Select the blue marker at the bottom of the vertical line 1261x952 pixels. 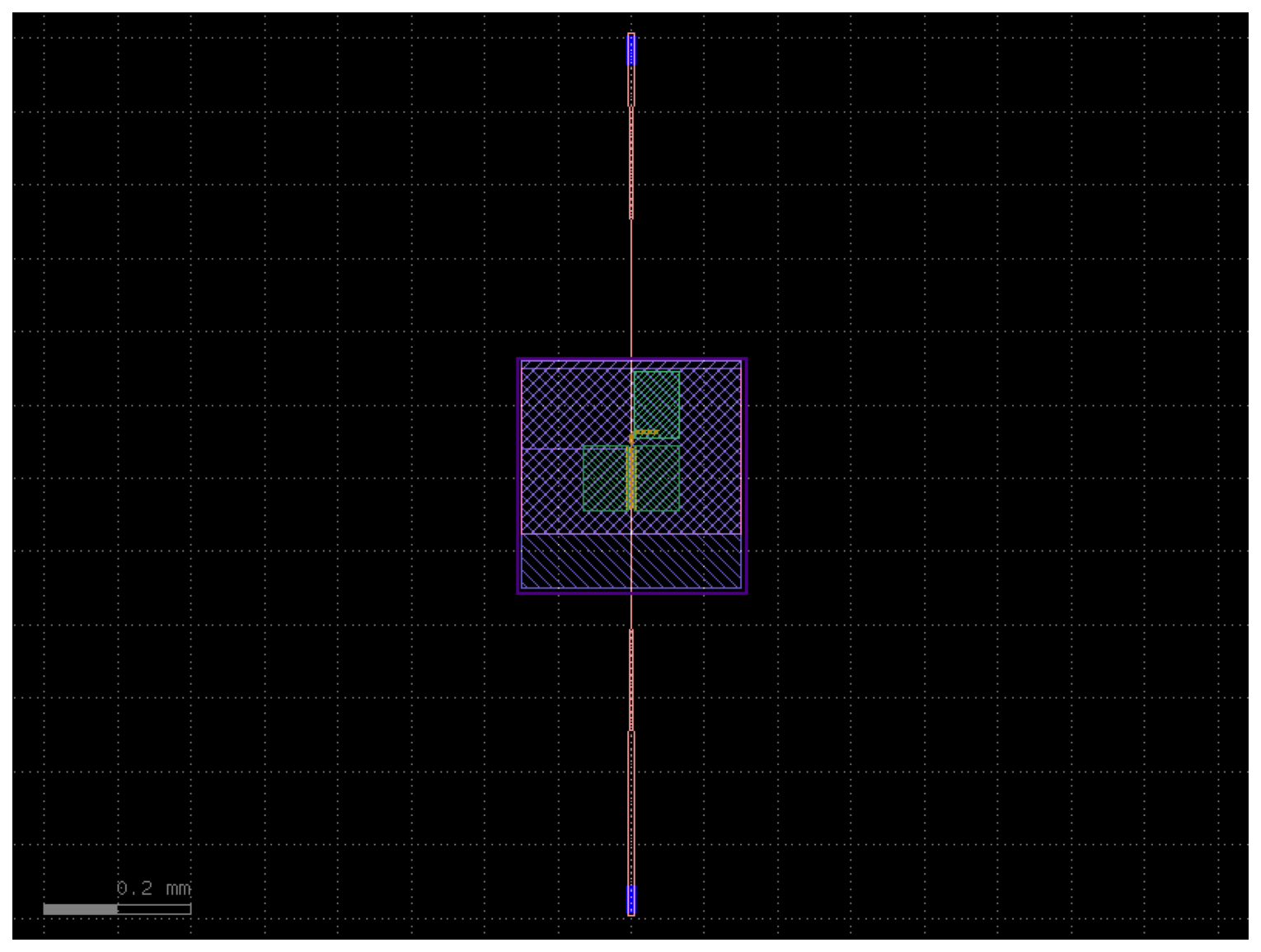pos(631,899)
